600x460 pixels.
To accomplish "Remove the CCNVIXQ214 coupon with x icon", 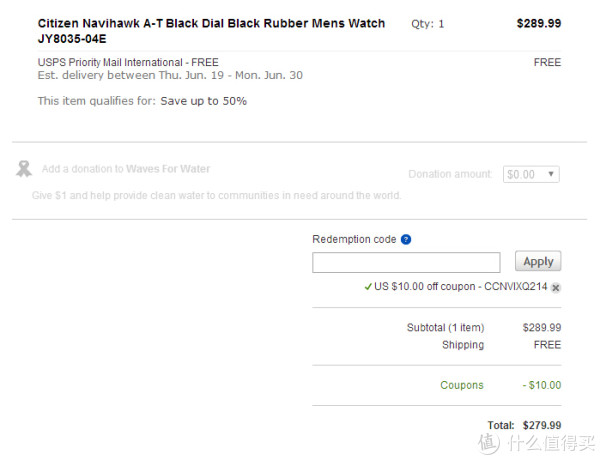I will coord(556,288).
